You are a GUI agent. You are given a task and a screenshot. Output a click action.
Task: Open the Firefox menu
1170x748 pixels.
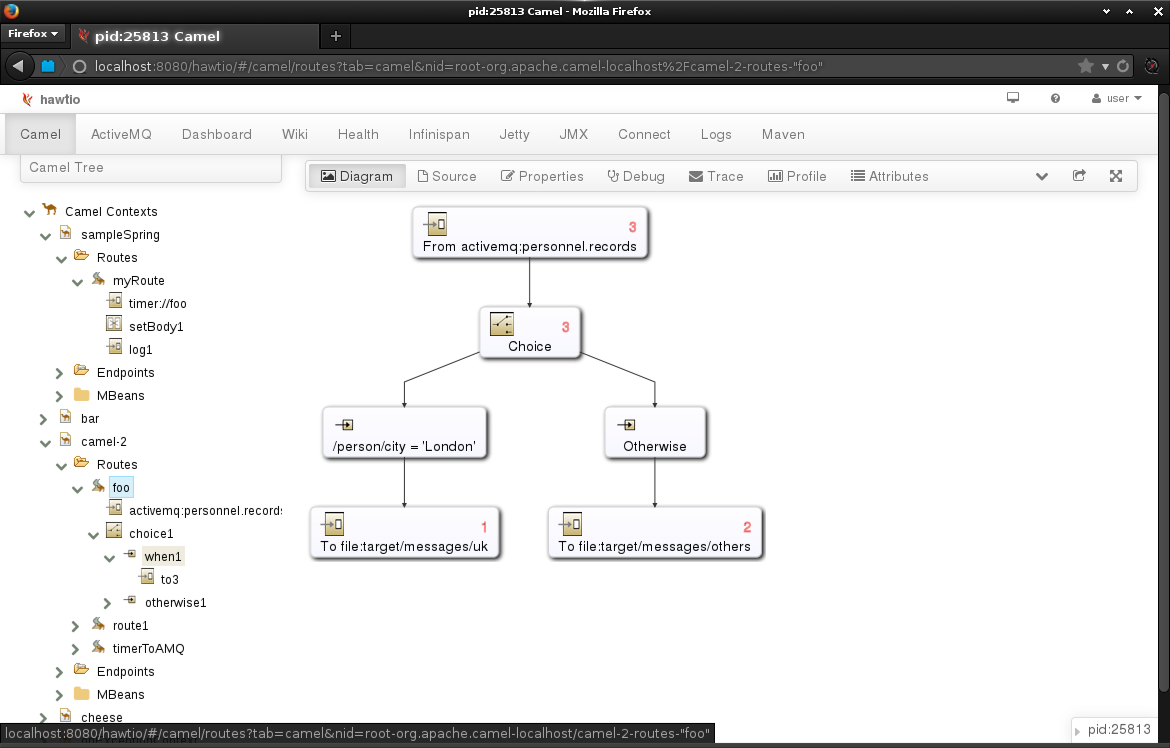pos(33,33)
